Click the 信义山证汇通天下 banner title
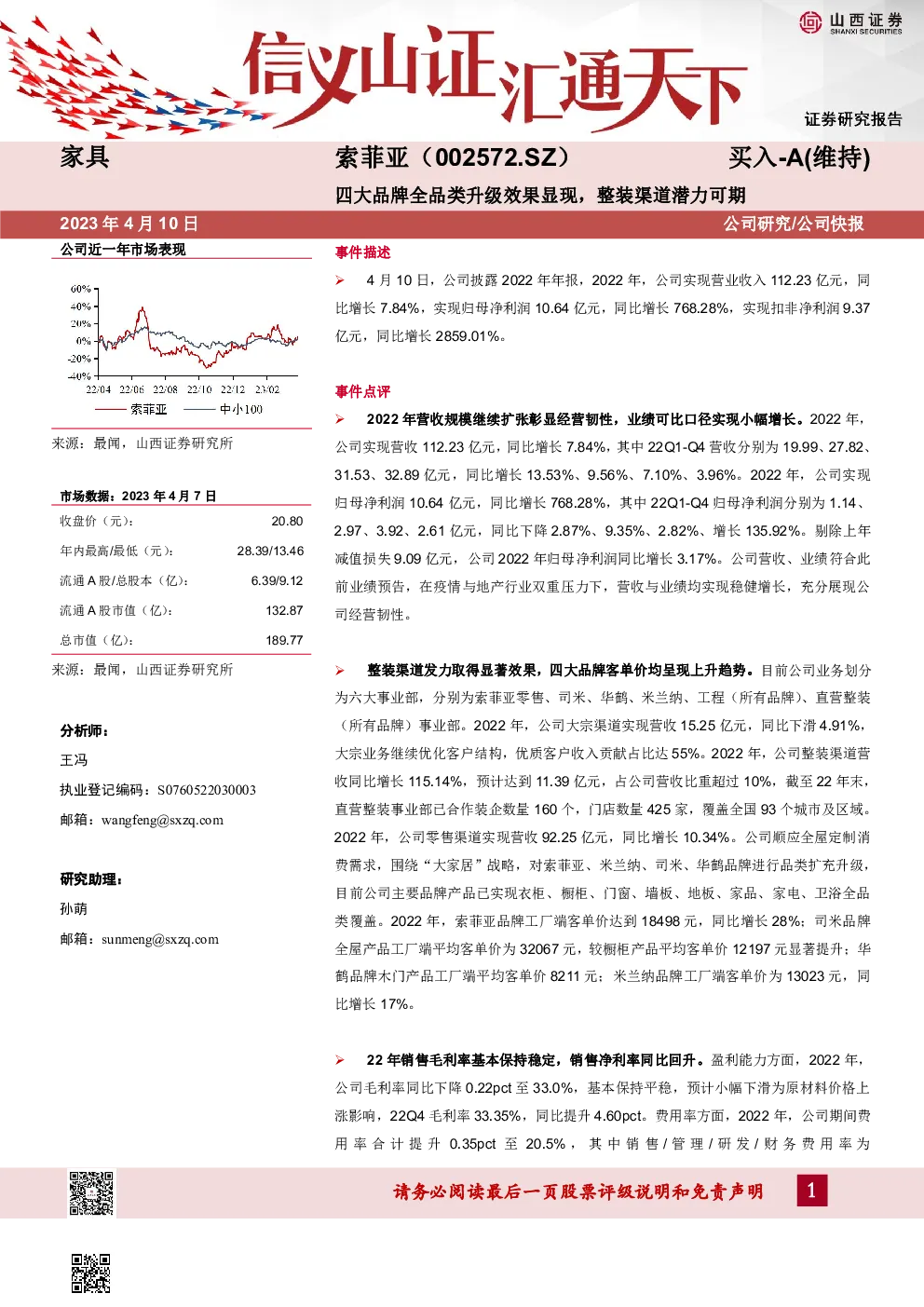The height and width of the screenshot is (1307, 924). click(x=495, y=78)
